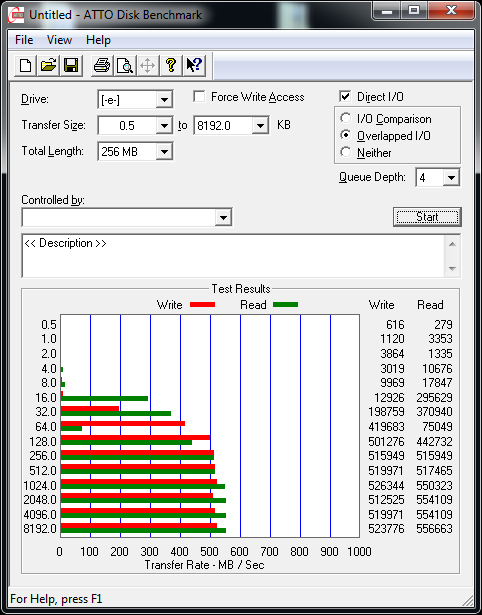Choose the Neither radio option
The width and height of the screenshot is (482, 615).
pos(346,152)
